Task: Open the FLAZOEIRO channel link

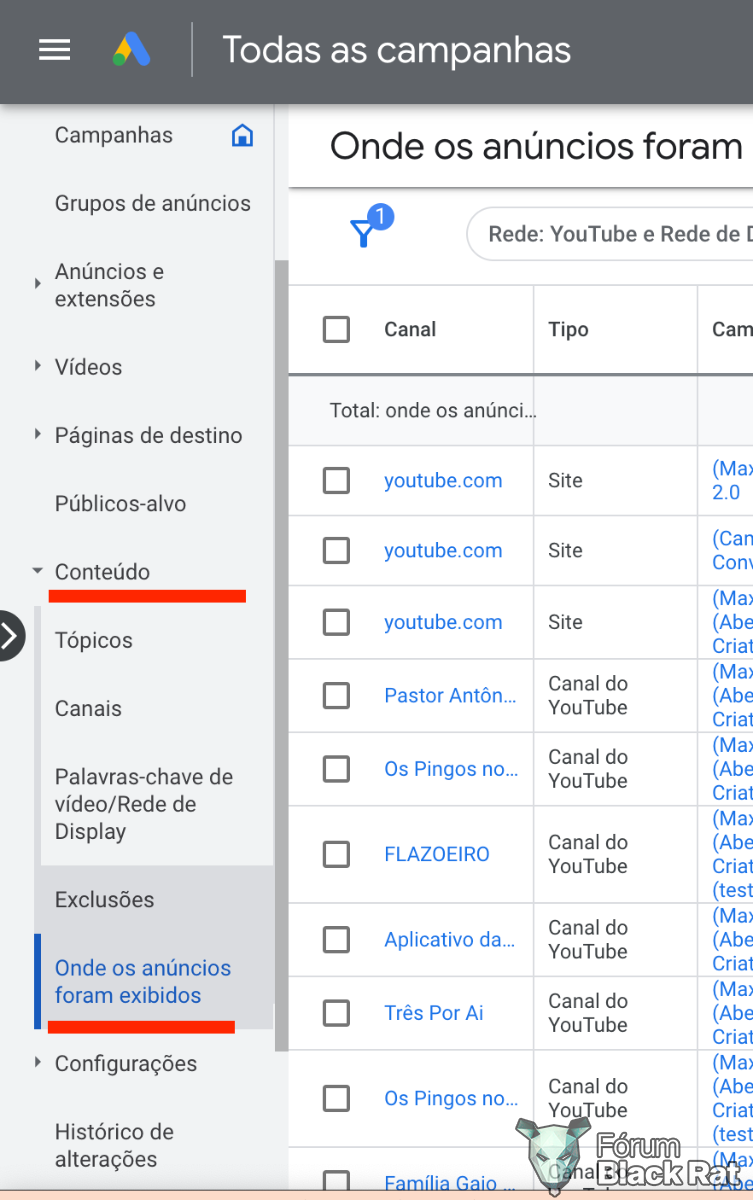Action: [437, 854]
